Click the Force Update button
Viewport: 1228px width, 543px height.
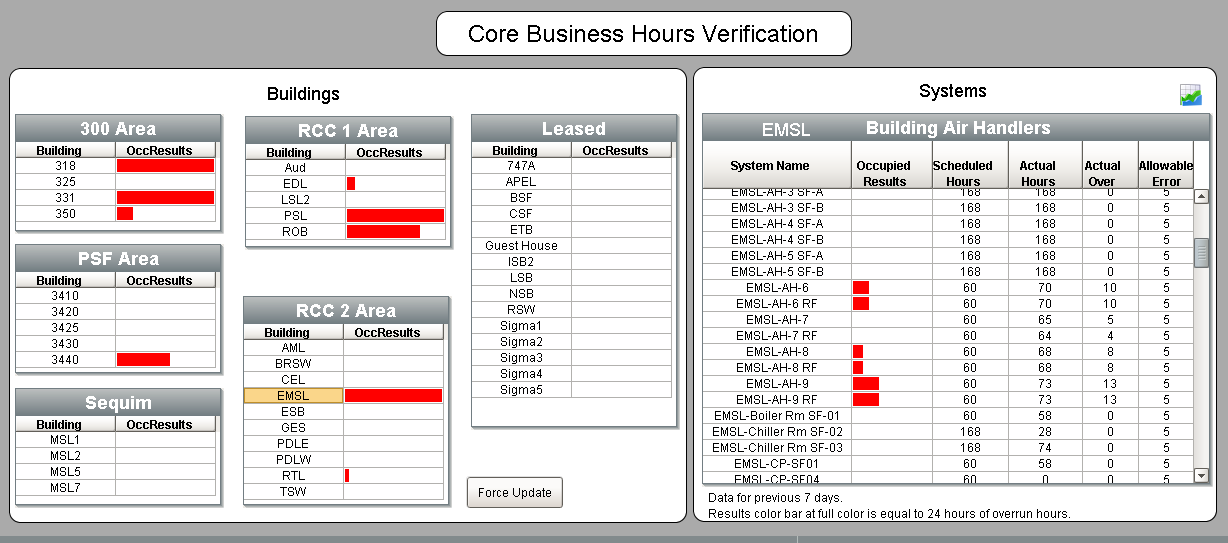(515, 493)
